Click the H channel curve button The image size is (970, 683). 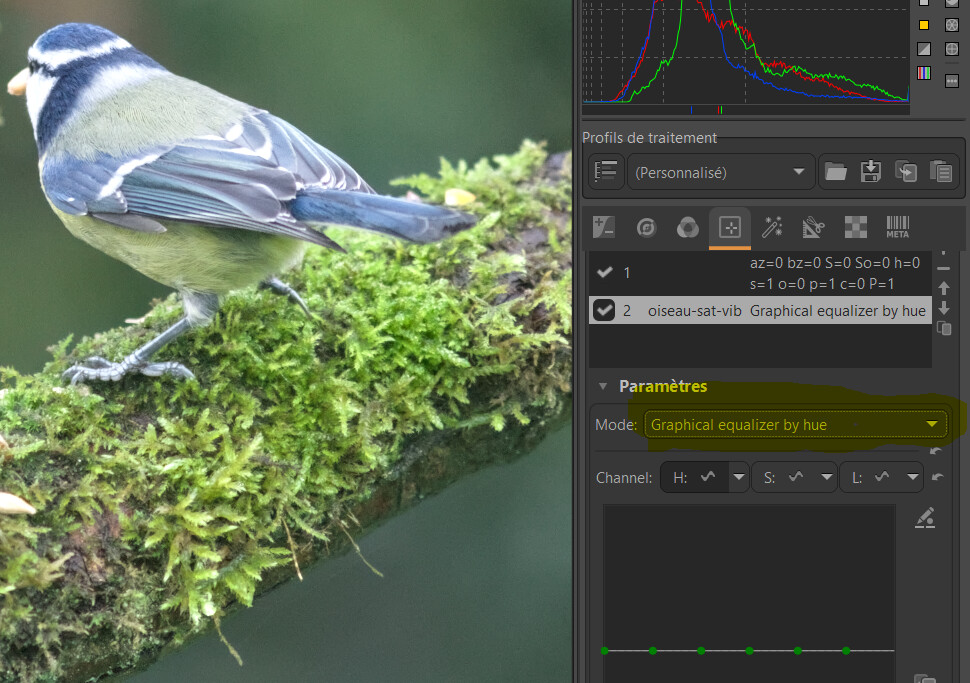tap(695, 478)
